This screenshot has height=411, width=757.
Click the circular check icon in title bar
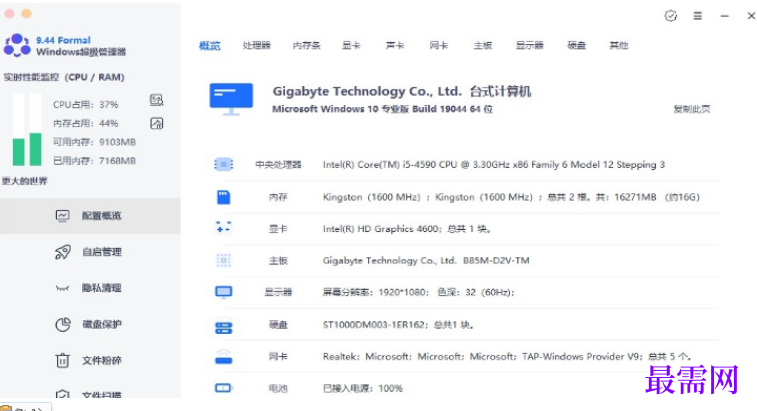[x=671, y=16]
